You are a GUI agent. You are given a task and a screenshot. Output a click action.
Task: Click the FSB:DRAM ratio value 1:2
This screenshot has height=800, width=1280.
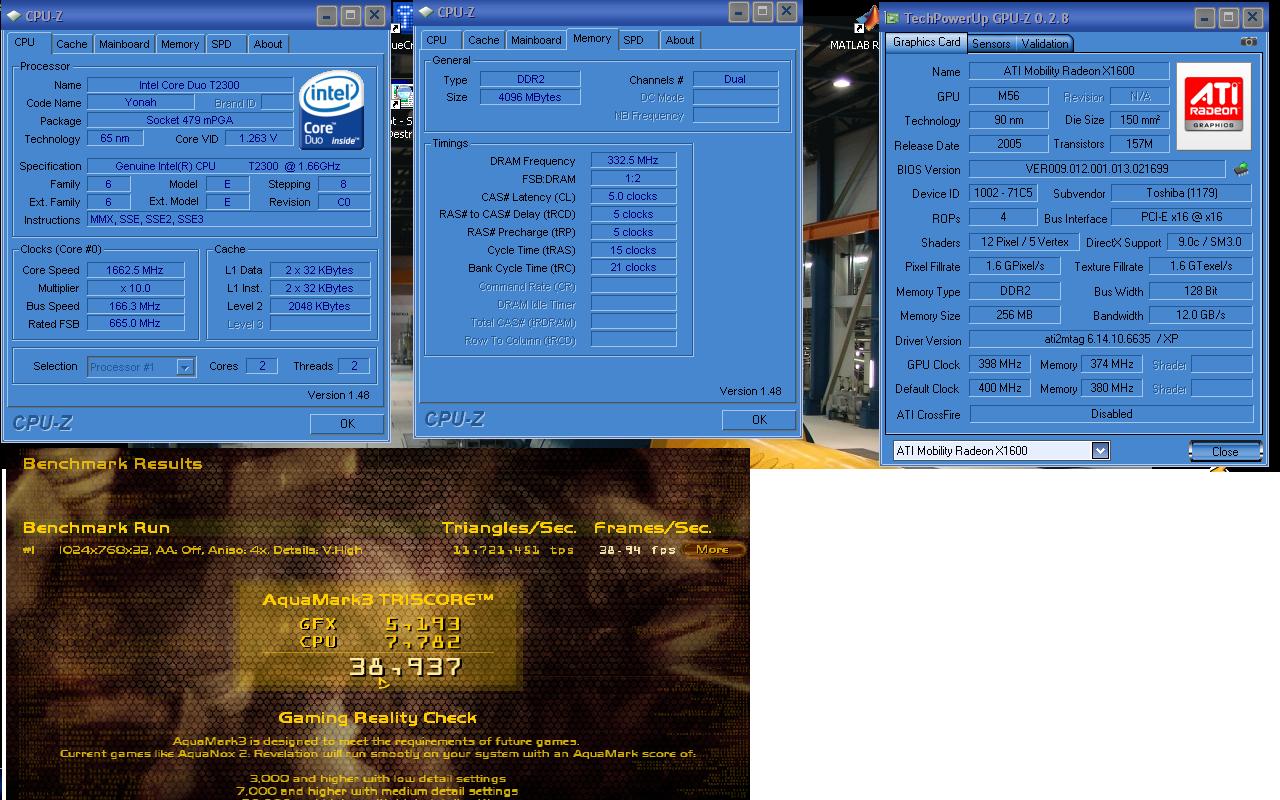pyautogui.click(x=633, y=178)
